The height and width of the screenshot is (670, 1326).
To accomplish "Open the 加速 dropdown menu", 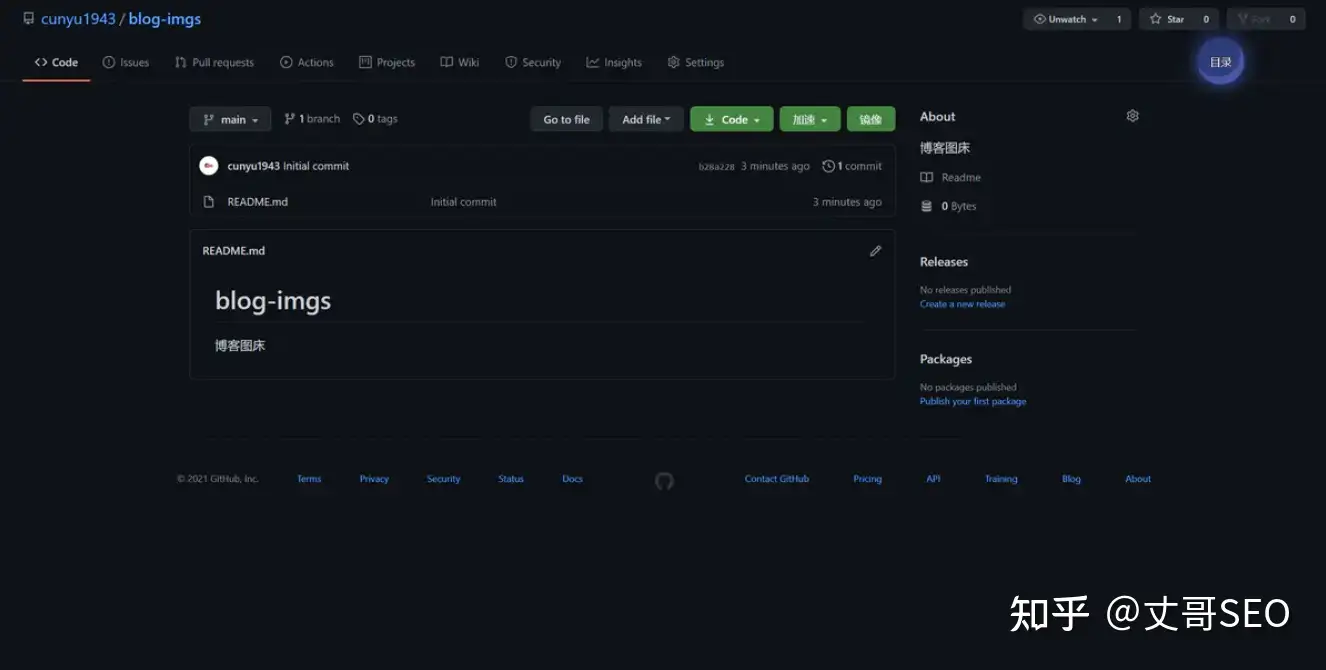I will (x=809, y=120).
